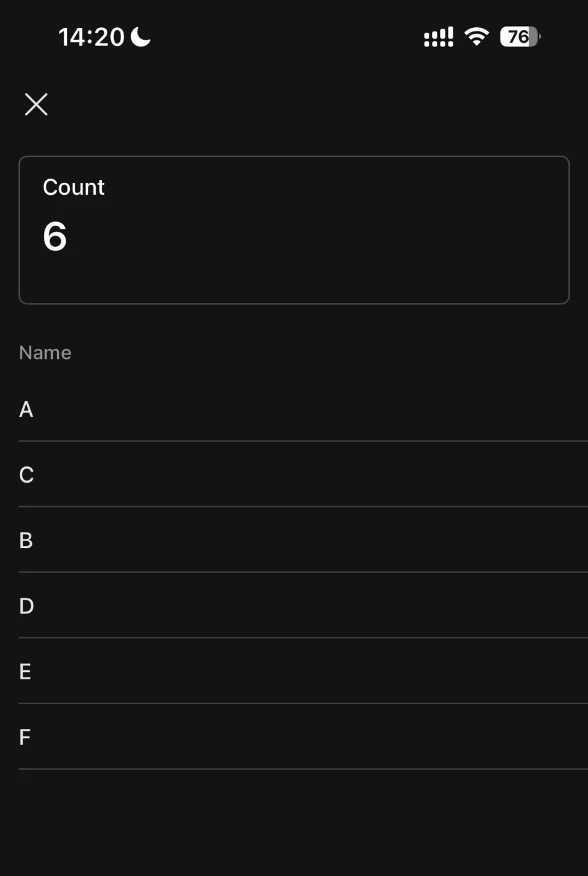
Task: Select list row C
Action: [x=304, y=475]
